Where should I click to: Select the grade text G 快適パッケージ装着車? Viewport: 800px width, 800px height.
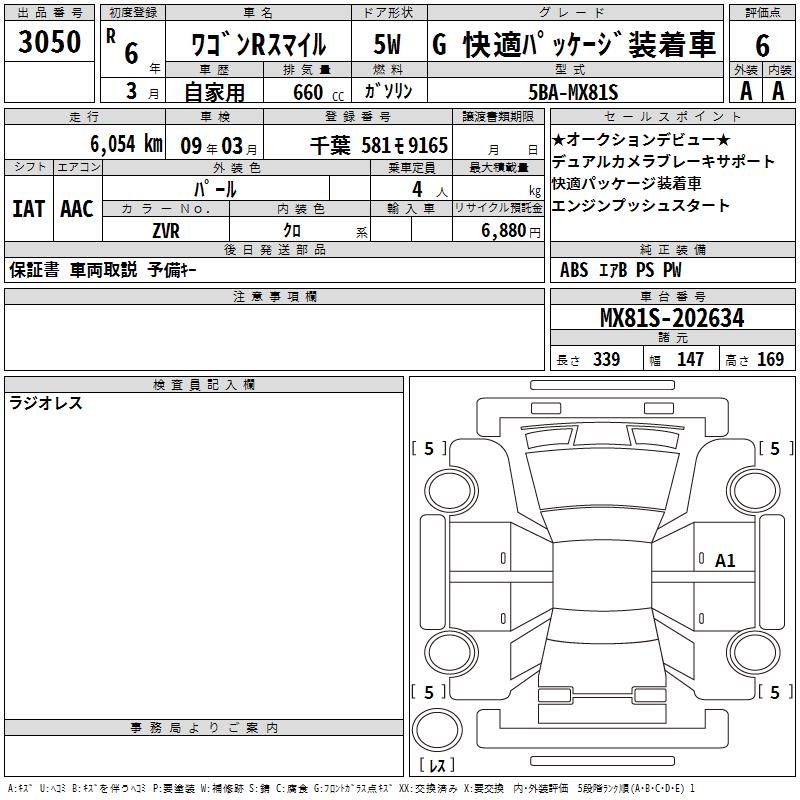[574, 44]
